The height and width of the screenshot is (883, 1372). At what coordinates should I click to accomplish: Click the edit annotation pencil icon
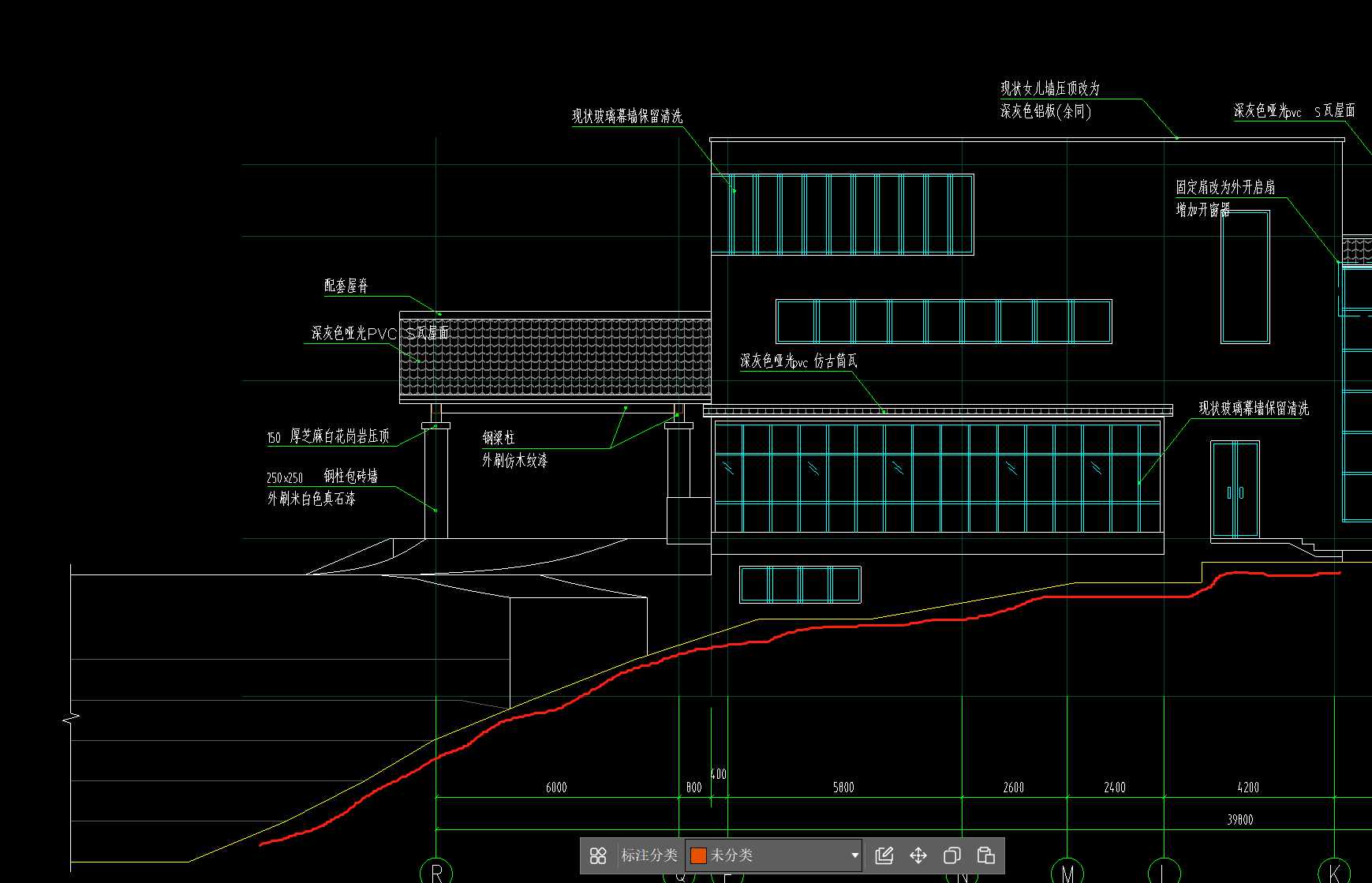pyautogui.click(x=884, y=855)
